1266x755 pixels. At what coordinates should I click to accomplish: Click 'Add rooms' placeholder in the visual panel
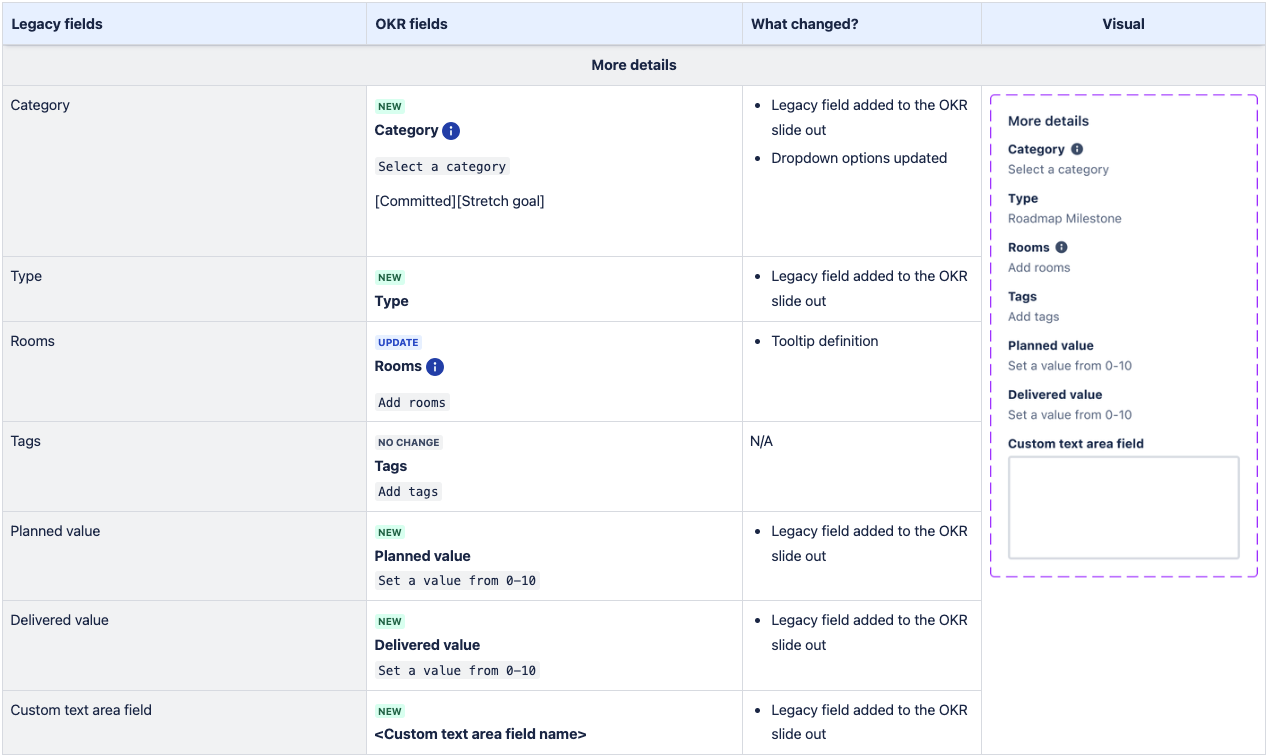click(x=1039, y=268)
